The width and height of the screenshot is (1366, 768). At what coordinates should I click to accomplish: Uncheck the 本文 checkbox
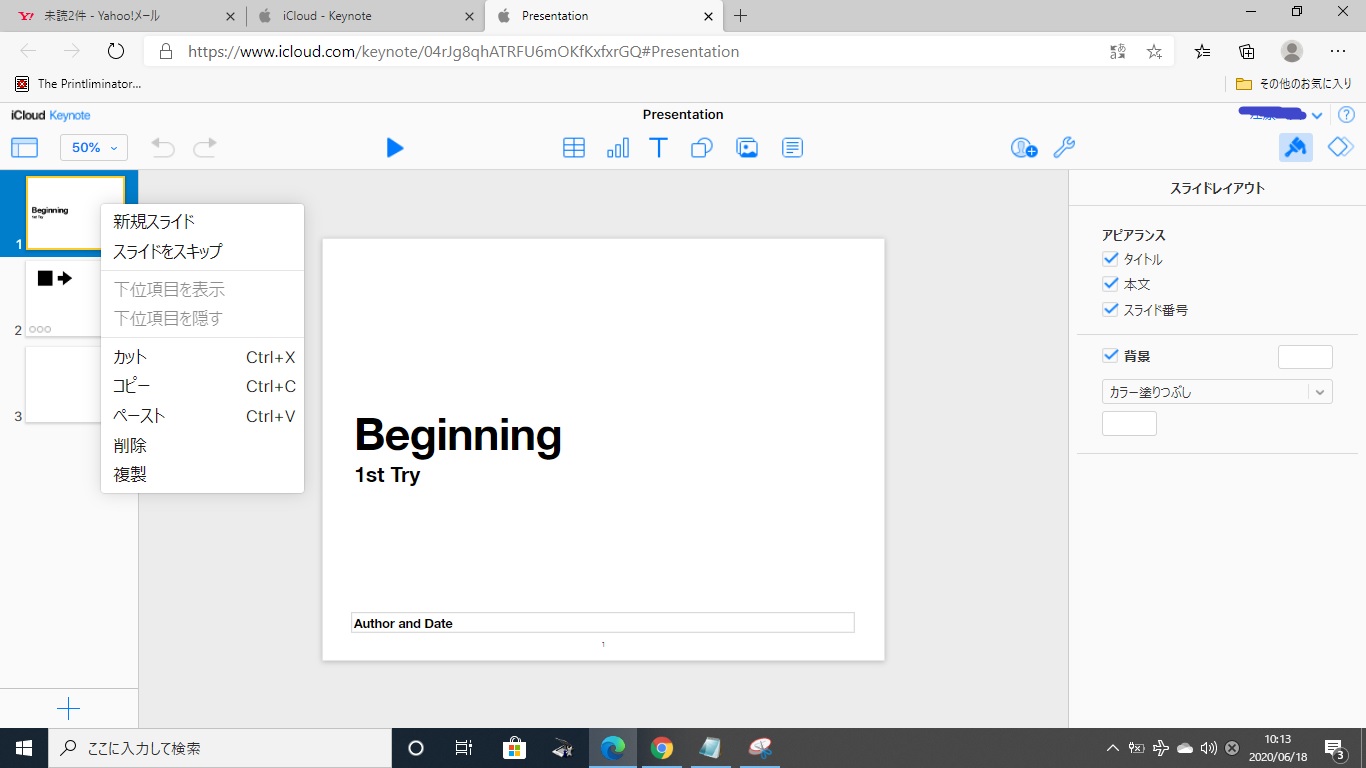[x=1110, y=284]
